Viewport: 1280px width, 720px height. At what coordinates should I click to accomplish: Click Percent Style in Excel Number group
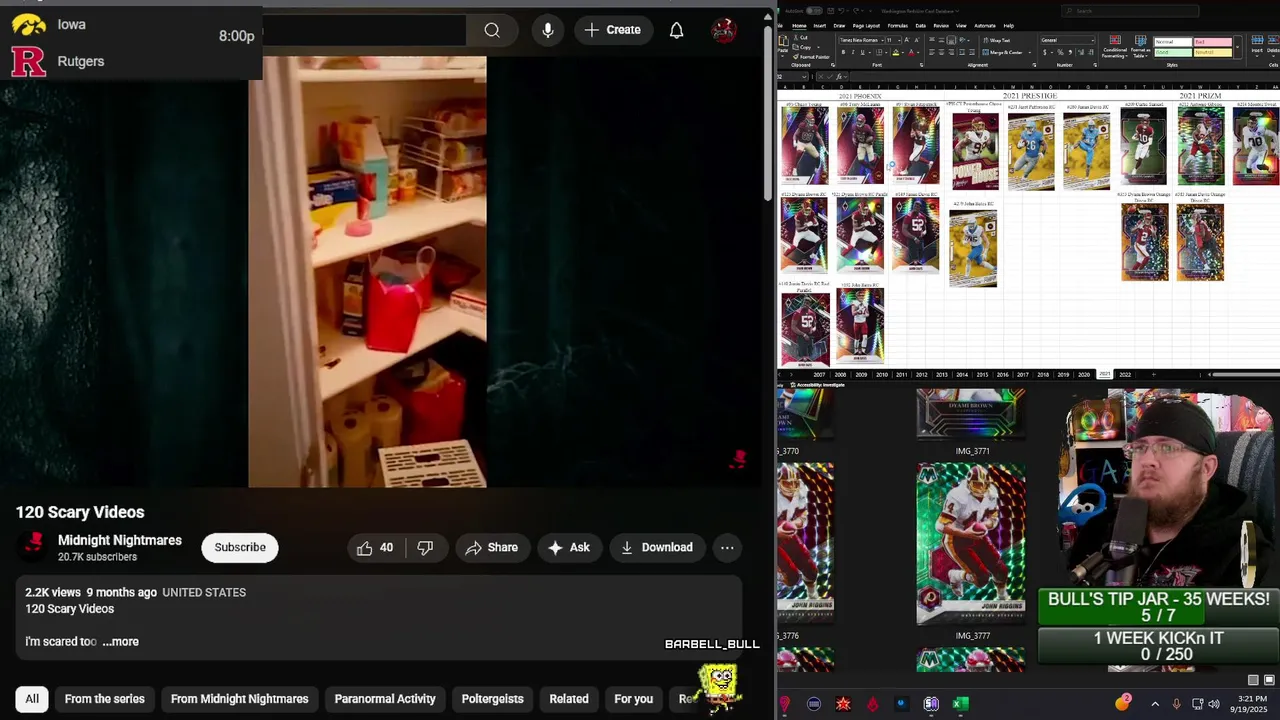pos(1060,52)
